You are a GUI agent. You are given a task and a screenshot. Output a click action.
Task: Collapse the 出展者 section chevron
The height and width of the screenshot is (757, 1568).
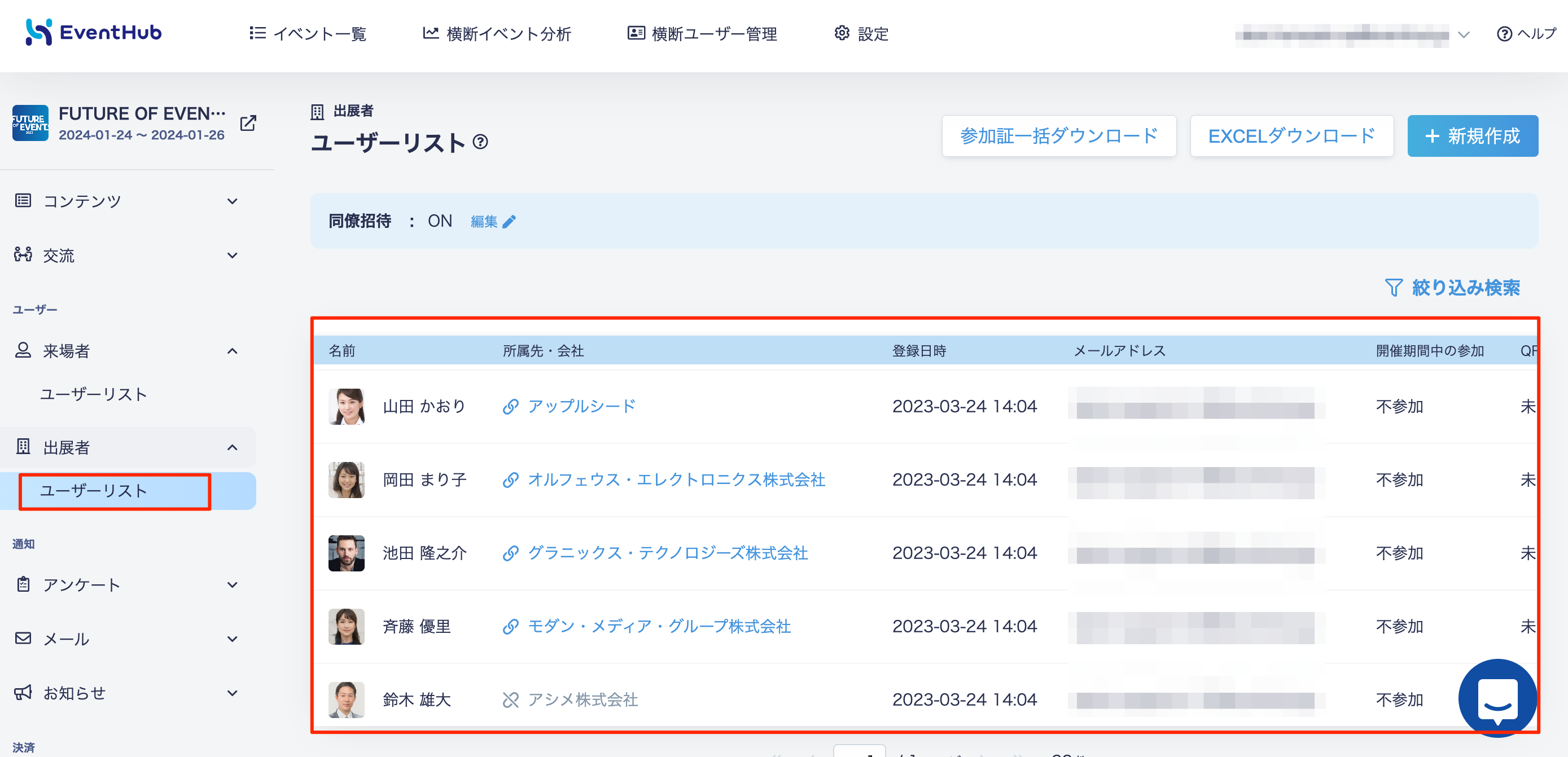[232, 447]
